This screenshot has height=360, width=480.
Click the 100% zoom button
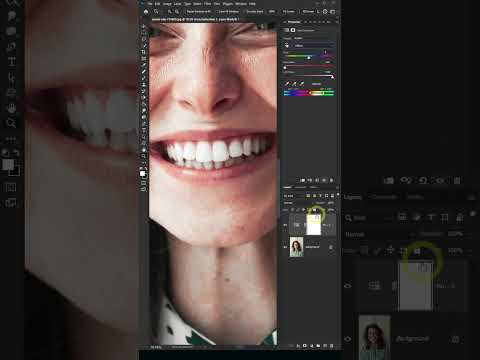[272, 11]
